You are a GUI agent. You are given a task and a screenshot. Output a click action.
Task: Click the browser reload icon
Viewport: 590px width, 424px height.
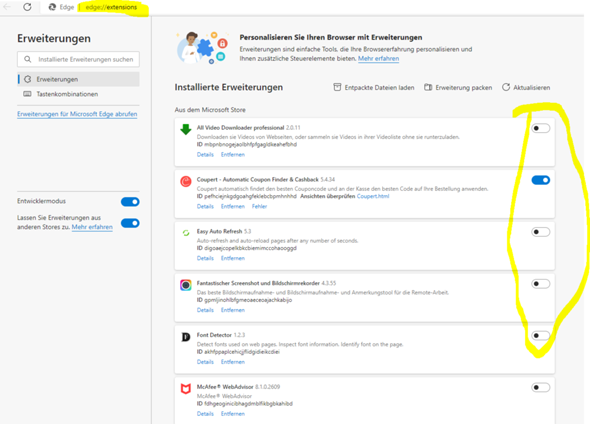(x=27, y=7)
